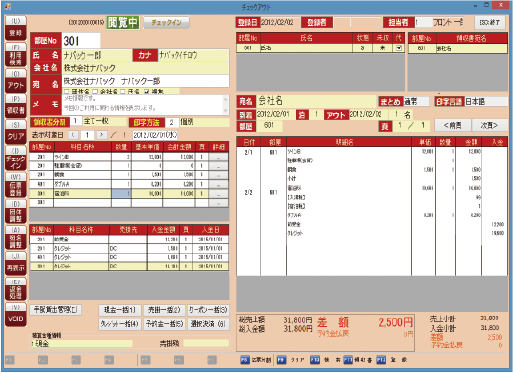513x373 pixels.
Task: Open 利用検索 (F) from the sidebar
Action: pyautogui.click(x=16, y=55)
